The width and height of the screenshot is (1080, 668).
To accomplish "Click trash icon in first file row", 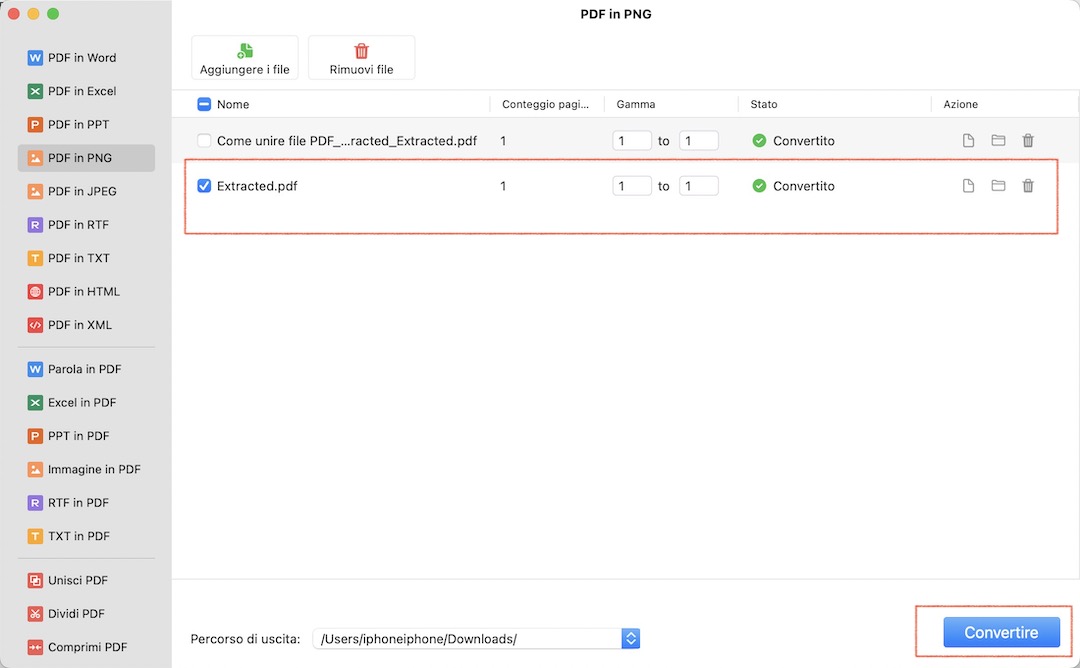I will [x=1028, y=141].
